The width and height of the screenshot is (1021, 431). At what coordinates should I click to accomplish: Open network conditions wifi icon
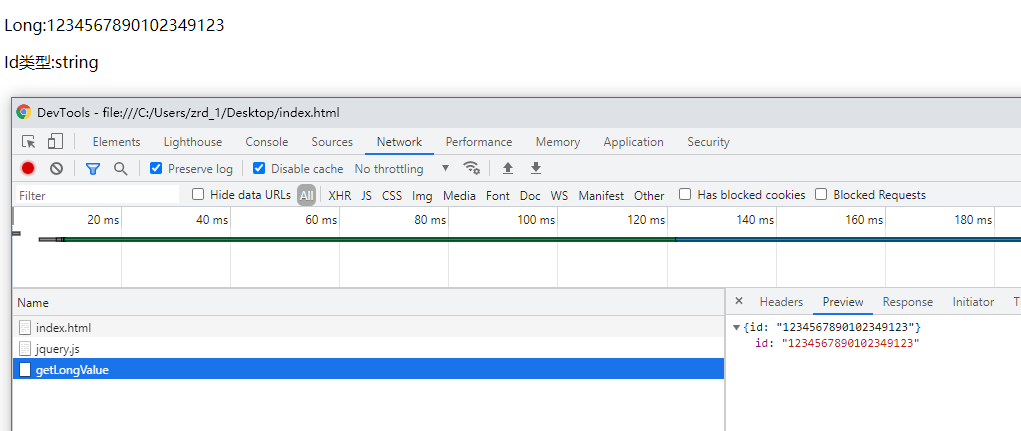pyautogui.click(x=472, y=169)
